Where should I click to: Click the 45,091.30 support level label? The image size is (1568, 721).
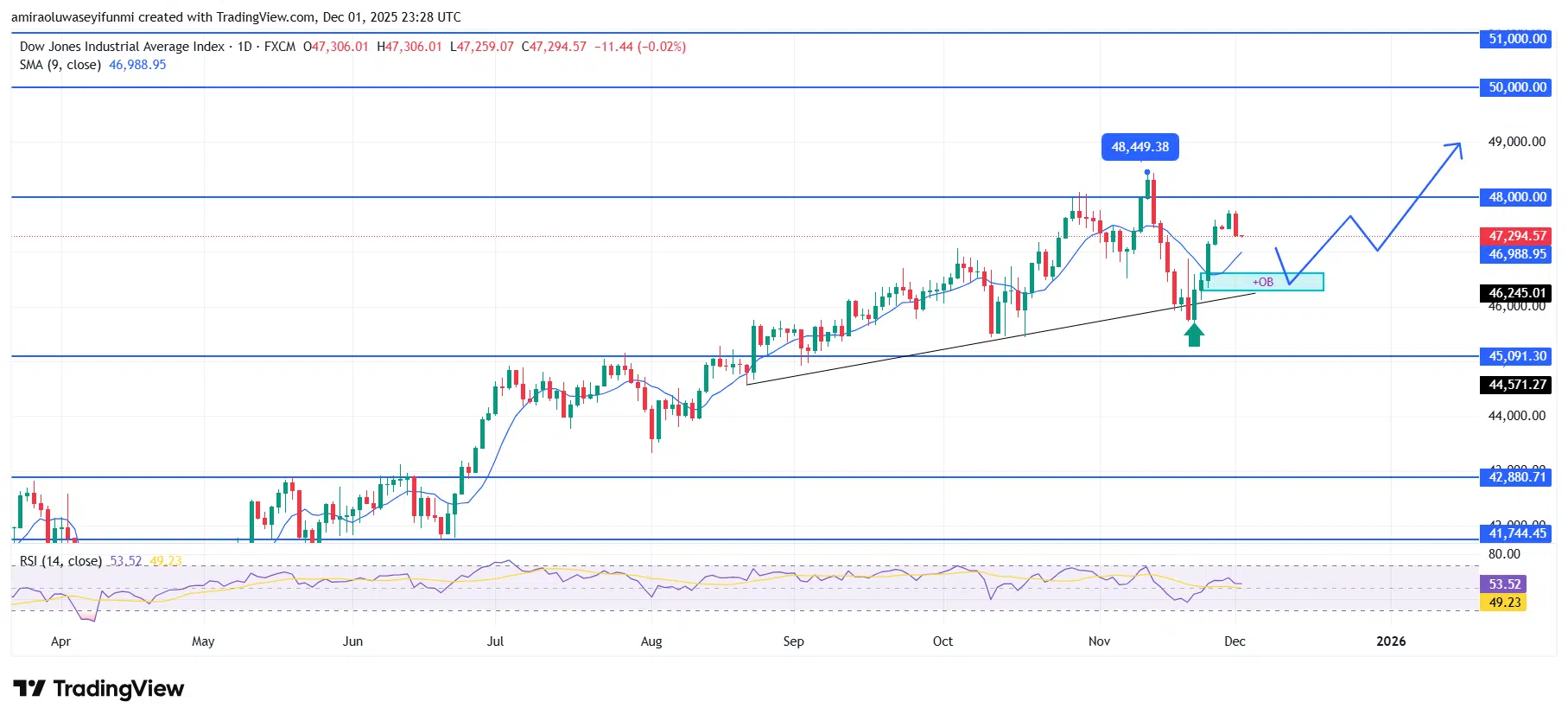click(1517, 356)
